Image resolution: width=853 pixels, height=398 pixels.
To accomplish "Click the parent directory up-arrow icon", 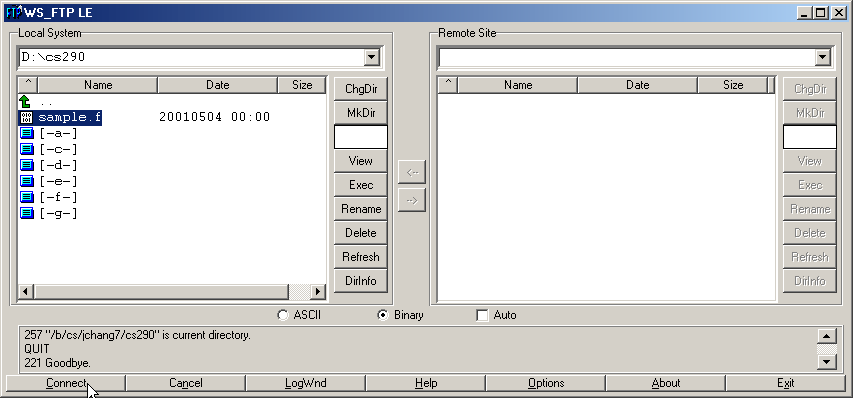I will [x=26, y=101].
